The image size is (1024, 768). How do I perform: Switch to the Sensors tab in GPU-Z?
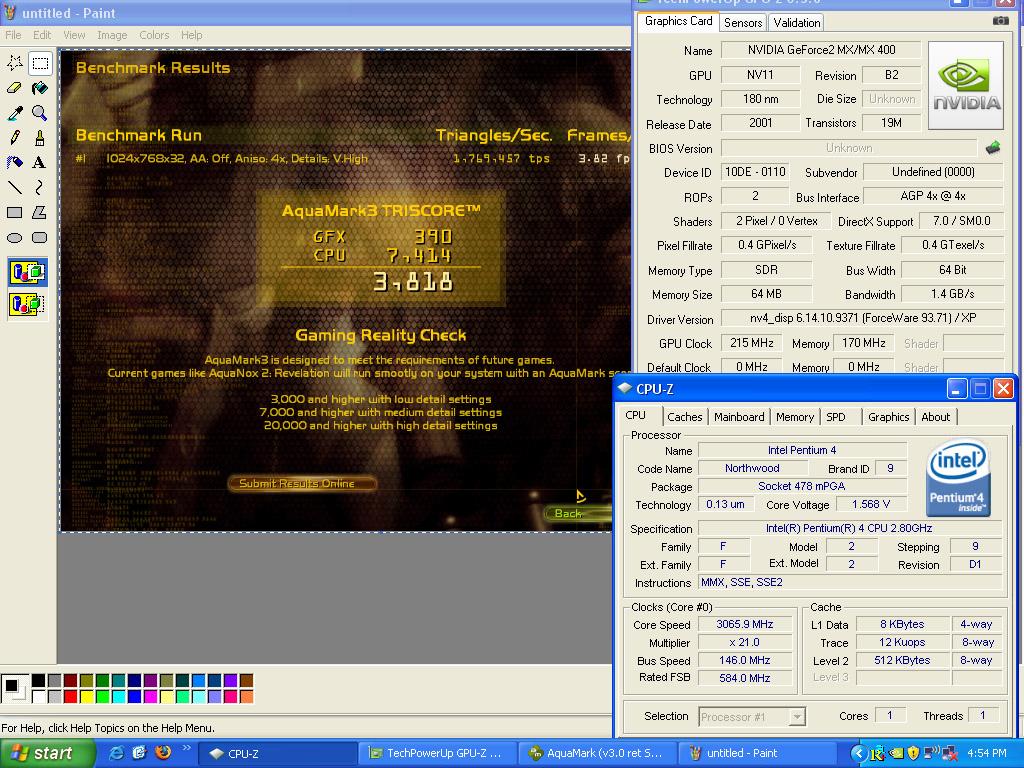(x=743, y=23)
